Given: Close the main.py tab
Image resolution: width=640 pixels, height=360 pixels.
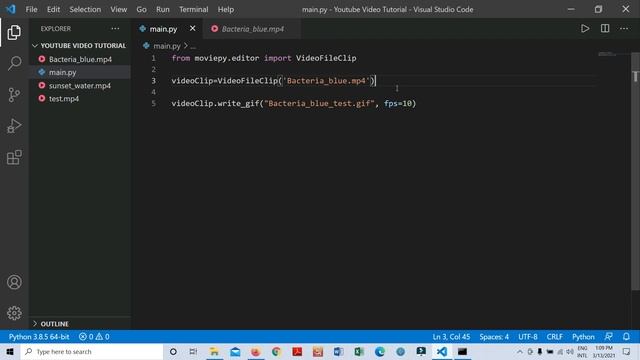Looking at the screenshot, I should tap(193, 29).
